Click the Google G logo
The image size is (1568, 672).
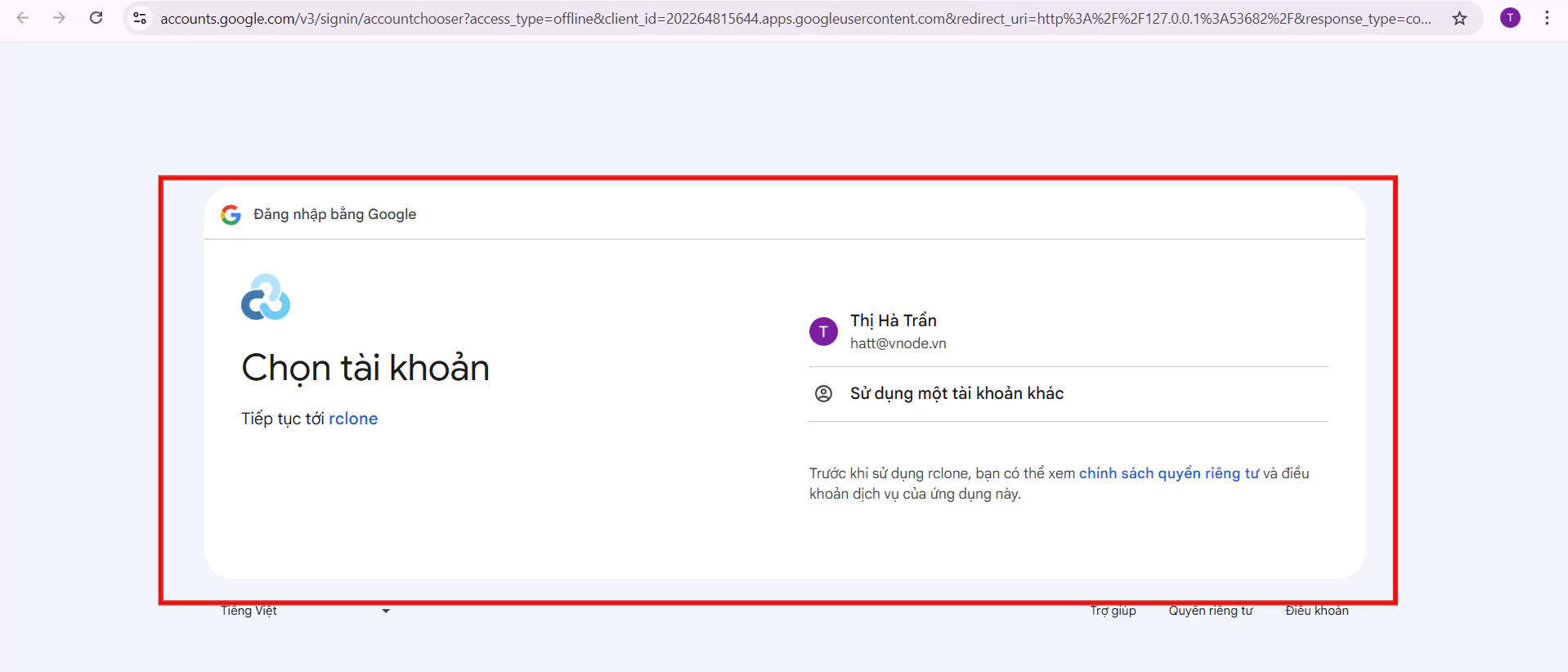click(231, 214)
